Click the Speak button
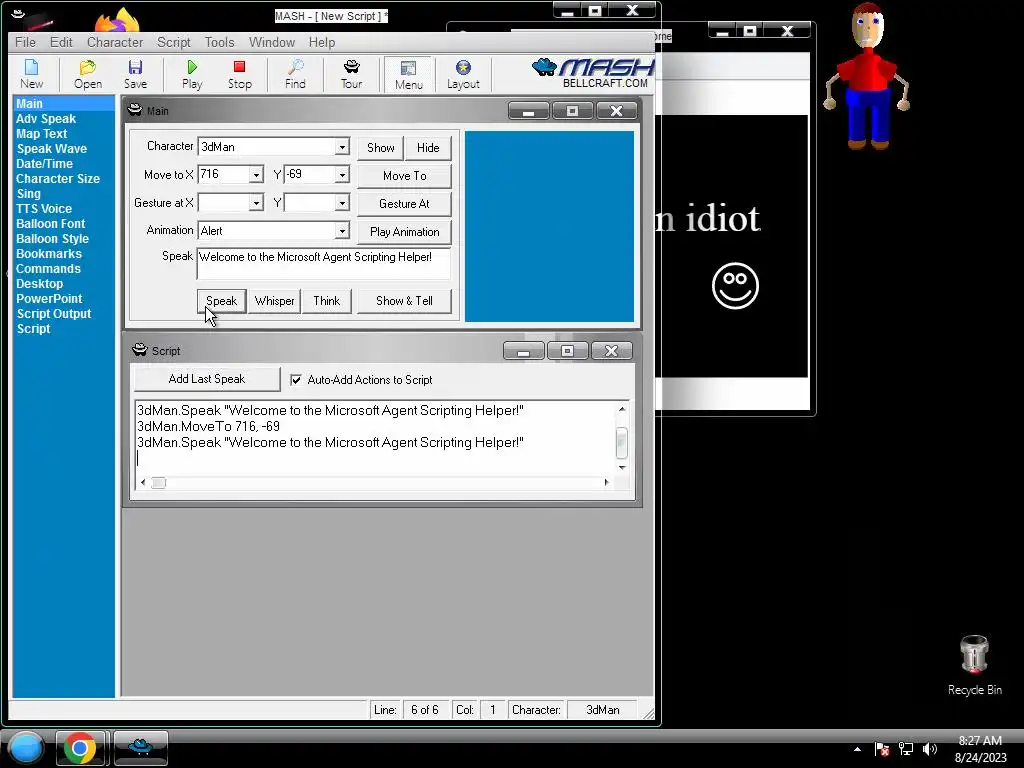This screenshot has height=768, width=1024. point(221,301)
